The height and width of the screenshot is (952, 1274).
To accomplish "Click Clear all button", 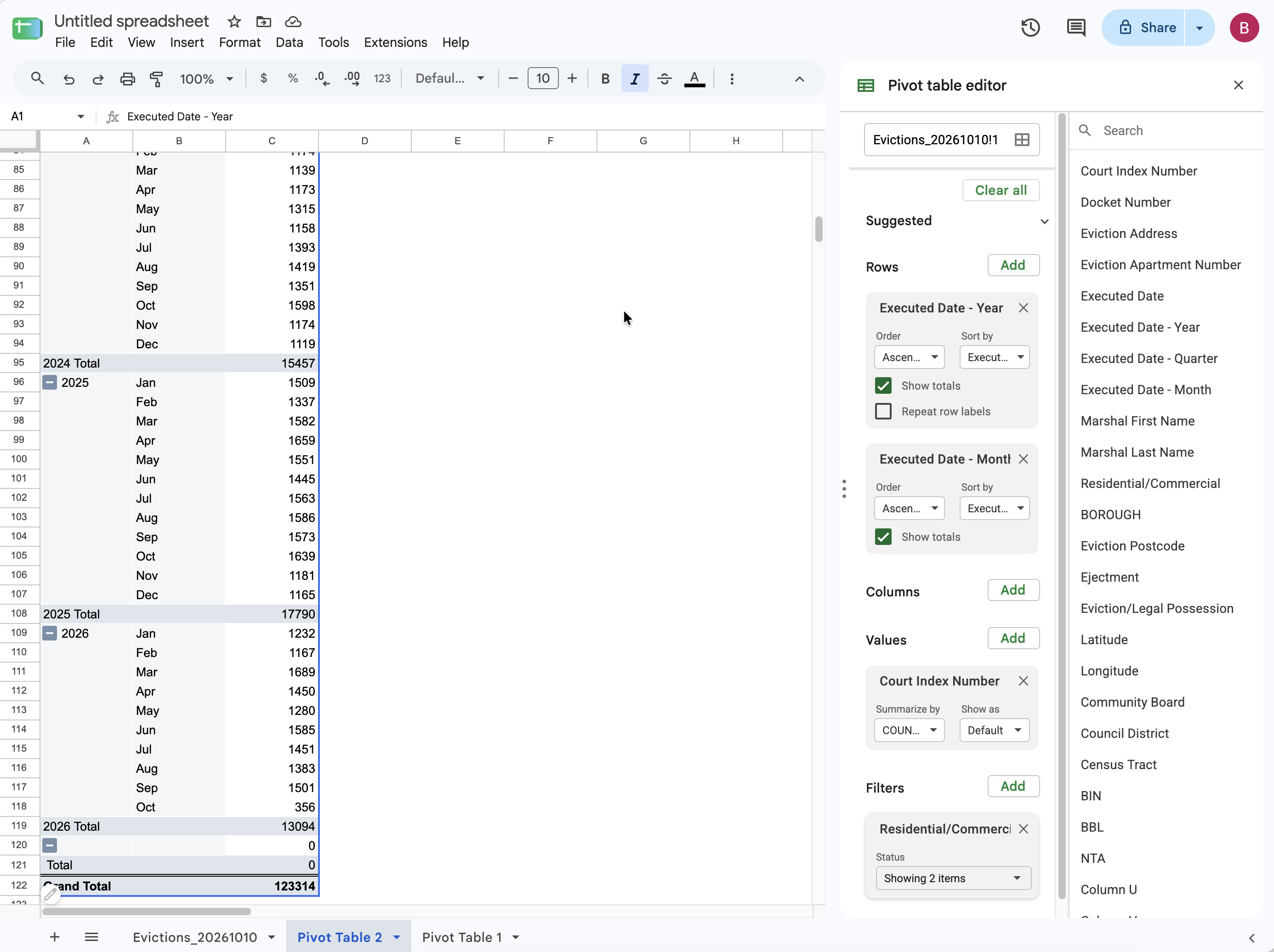I will 1001,190.
